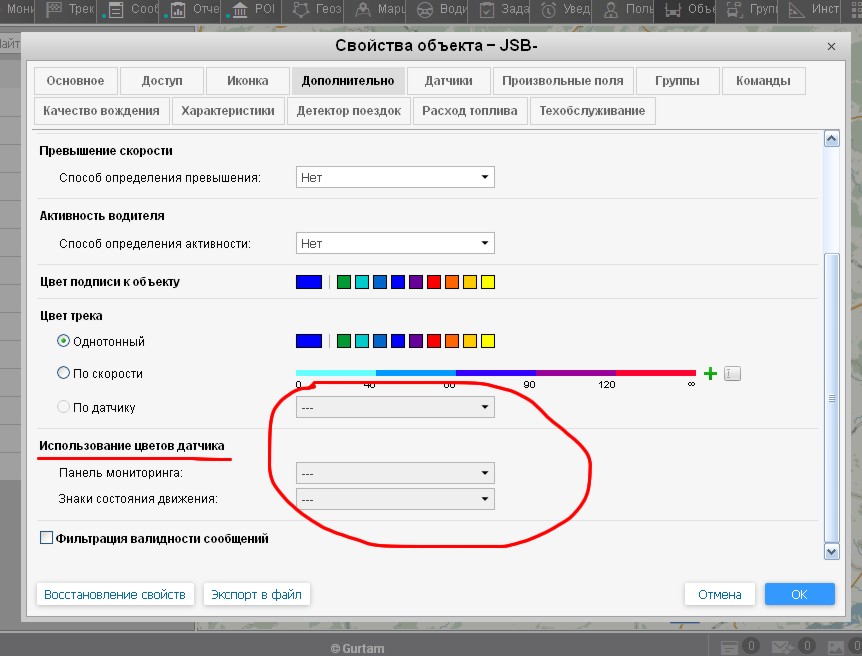The height and width of the screenshot is (656, 862).
Task: Open the notifications alarm clock icon in the top bar
Action: tap(549, 11)
